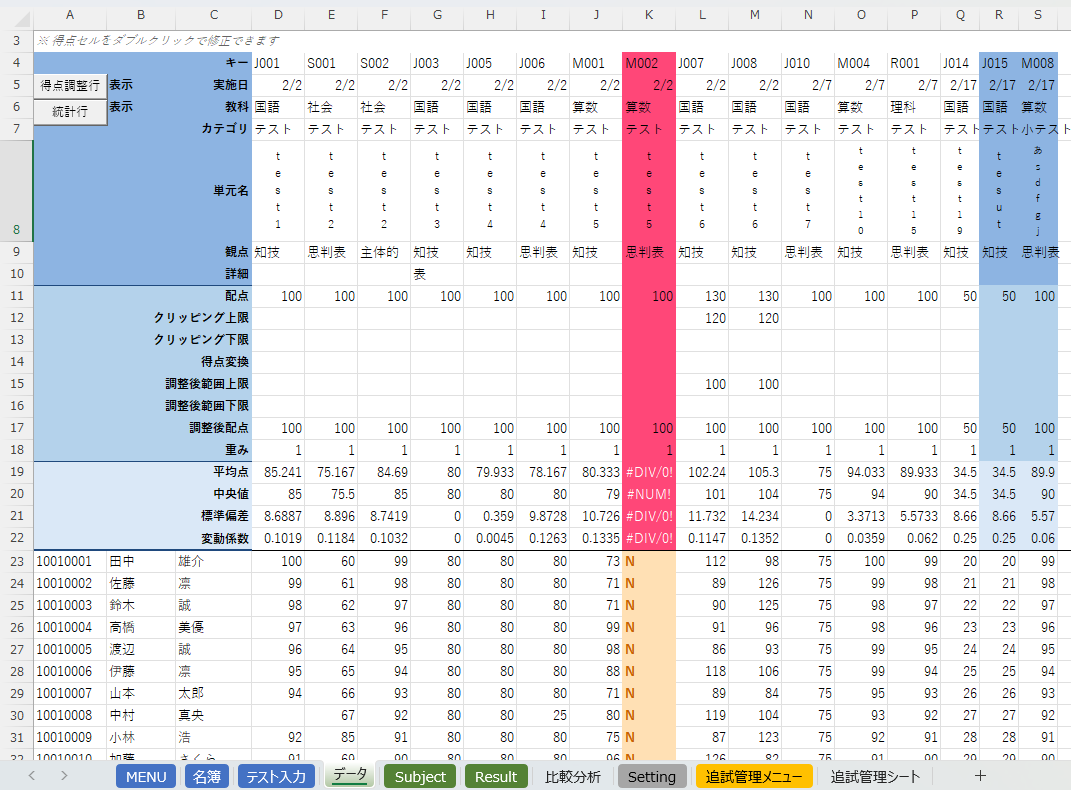Viewport: 1071px width, 790px height.
Task: Click the red M002 key cell
Action: tap(648, 64)
